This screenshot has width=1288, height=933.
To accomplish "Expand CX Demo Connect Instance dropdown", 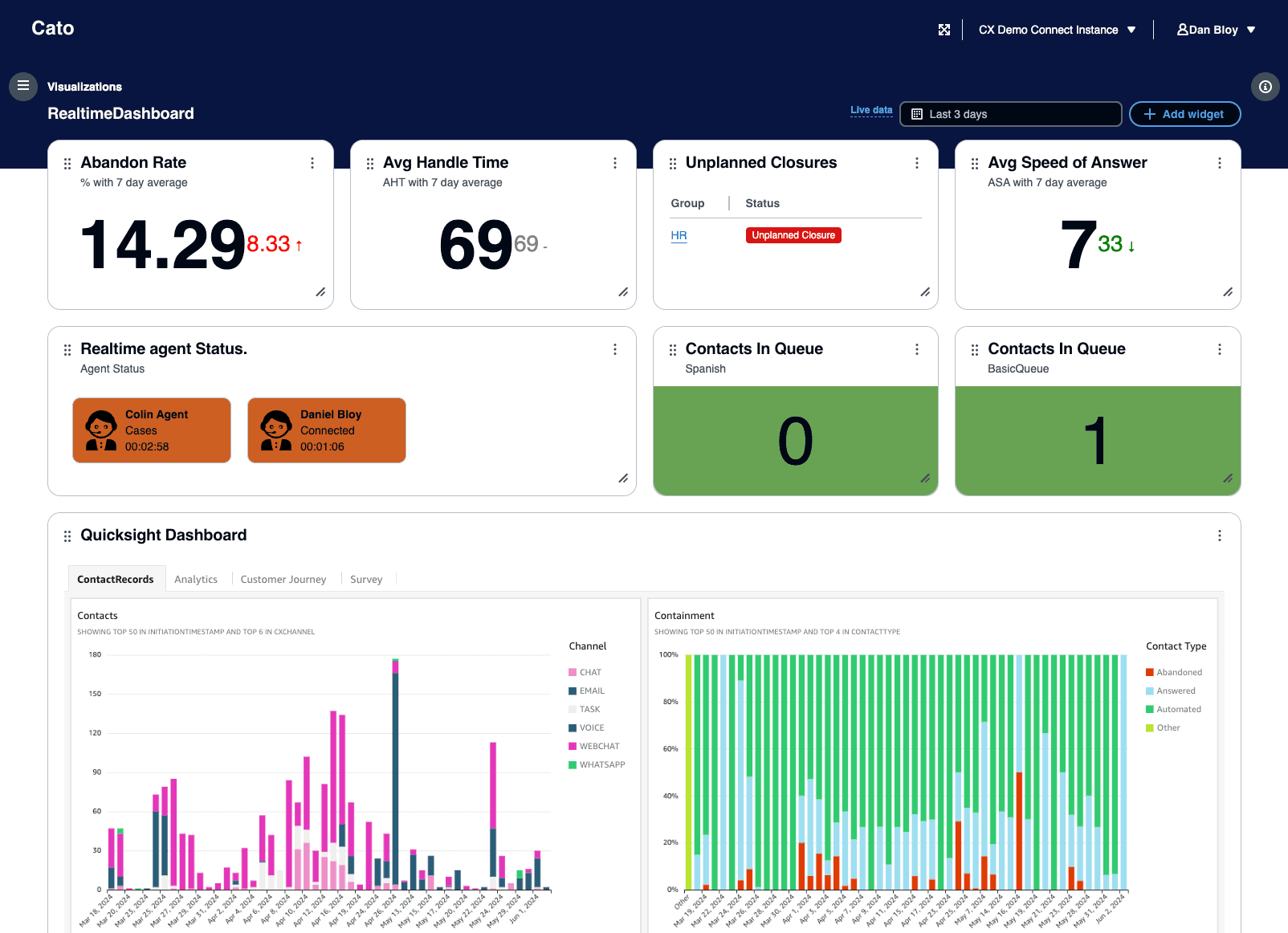I will pos(1057,30).
